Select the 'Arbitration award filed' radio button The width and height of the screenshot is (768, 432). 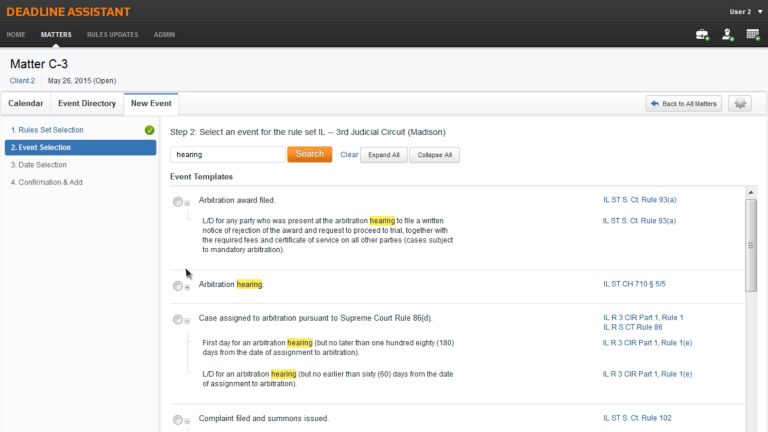pyautogui.click(x=177, y=201)
